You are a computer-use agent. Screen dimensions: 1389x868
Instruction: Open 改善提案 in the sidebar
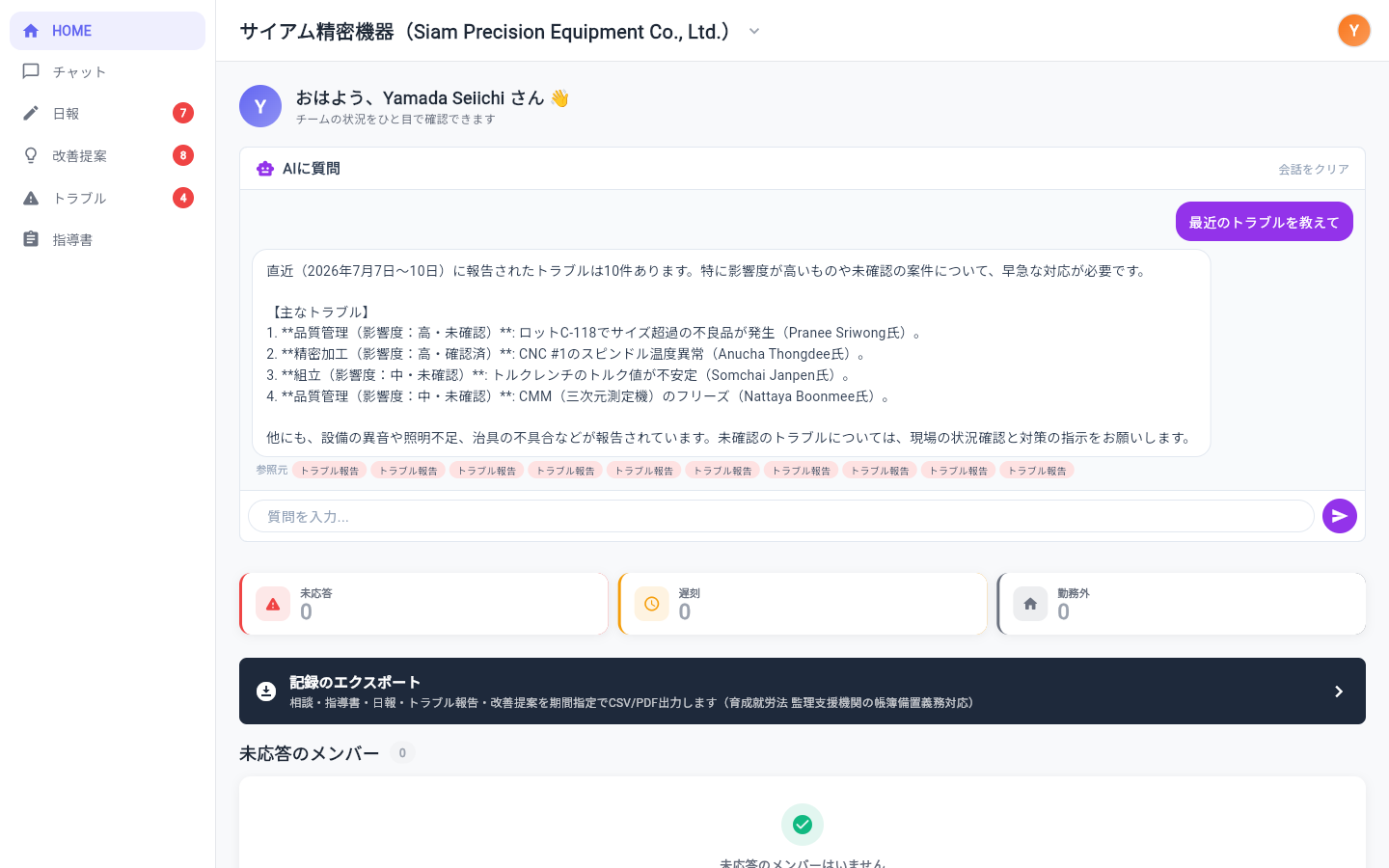pos(107,155)
